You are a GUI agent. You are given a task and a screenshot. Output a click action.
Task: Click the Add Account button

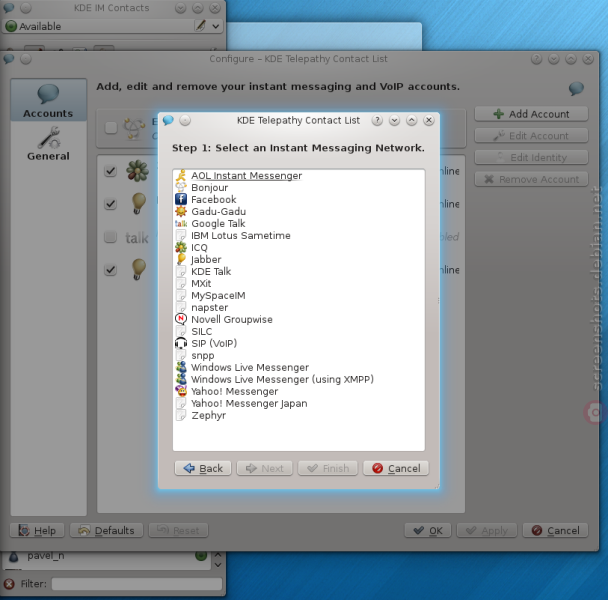(x=531, y=114)
